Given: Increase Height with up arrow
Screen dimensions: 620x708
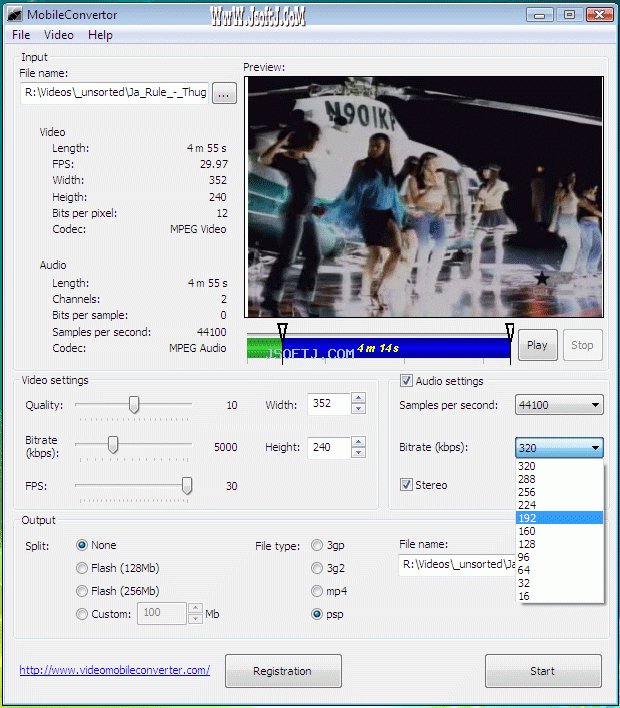Looking at the screenshot, I should pyautogui.click(x=359, y=442).
